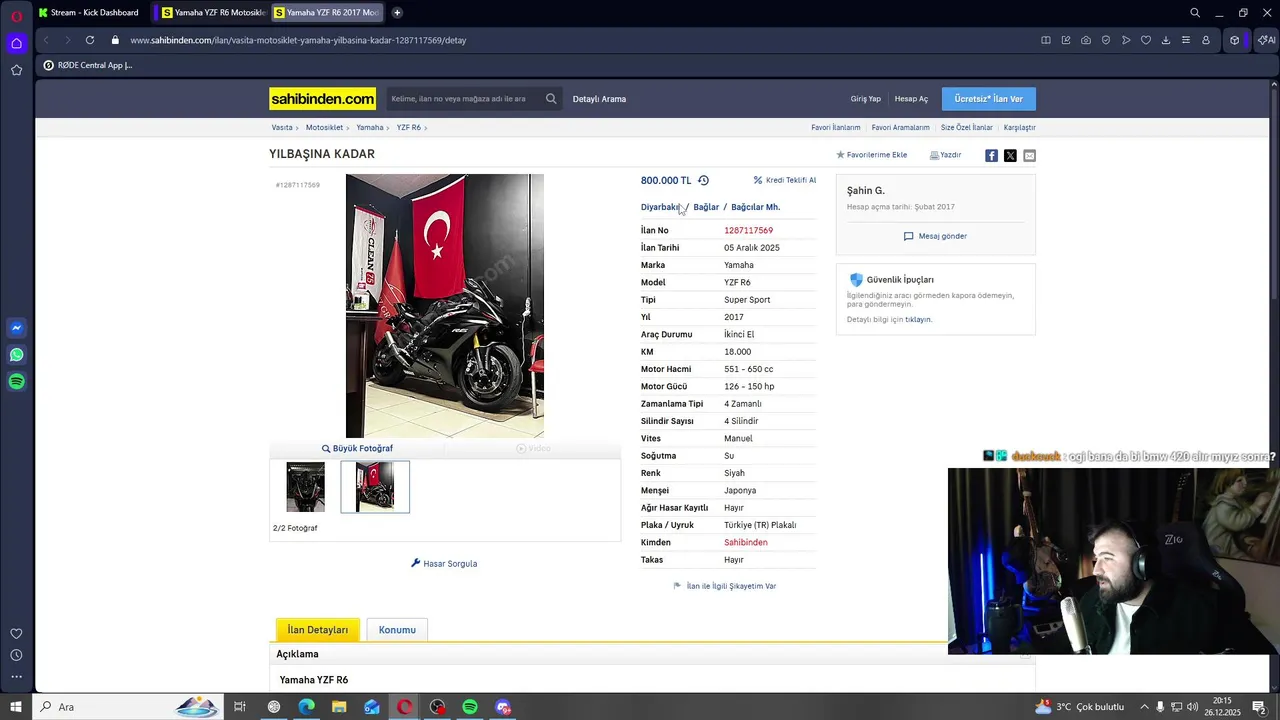The width and height of the screenshot is (1280, 720).
Task: Click the search magnifier in sahibinden search box
Action: coord(551,99)
